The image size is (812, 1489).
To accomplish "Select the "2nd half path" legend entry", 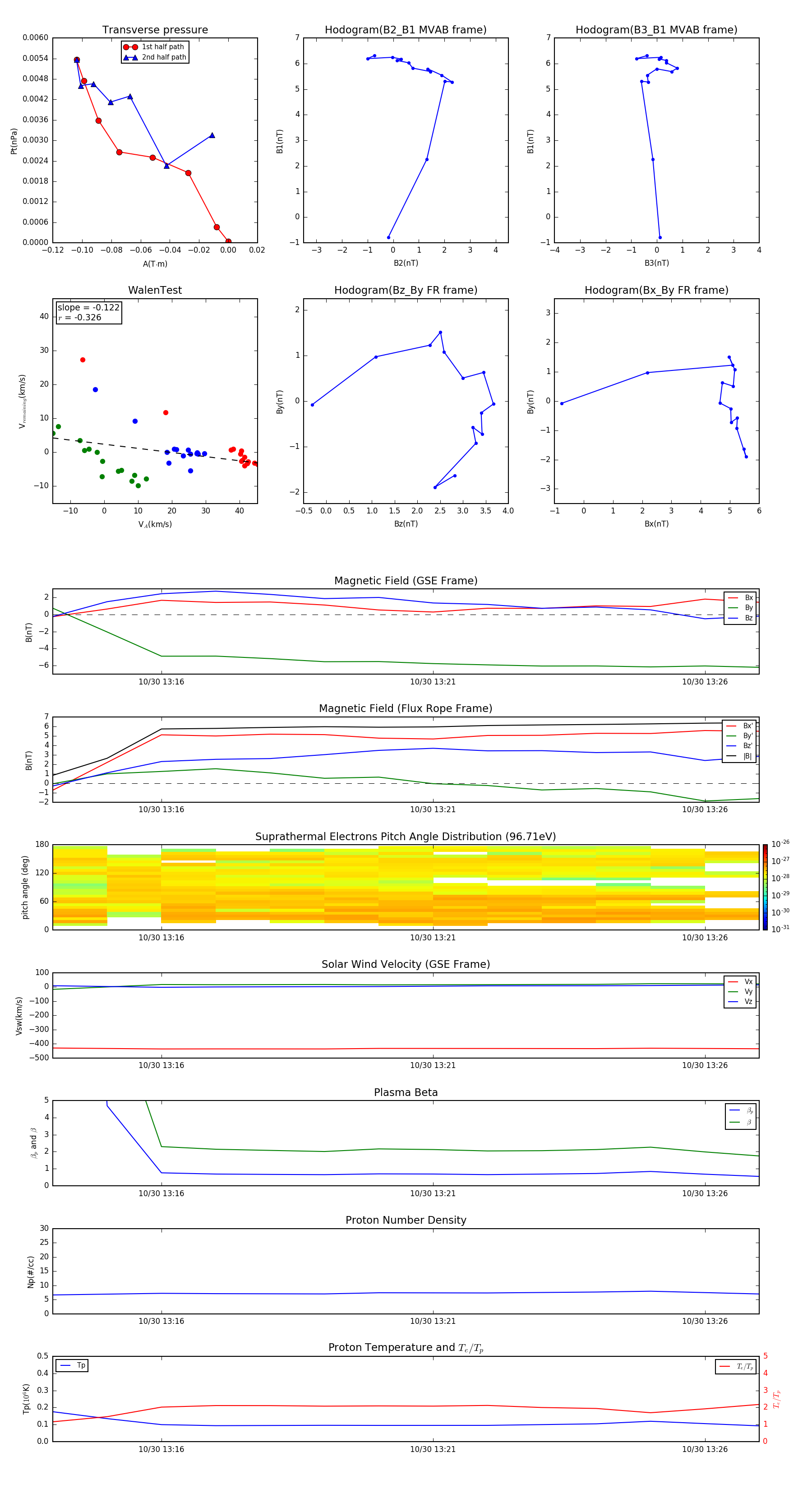I will [x=154, y=57].
